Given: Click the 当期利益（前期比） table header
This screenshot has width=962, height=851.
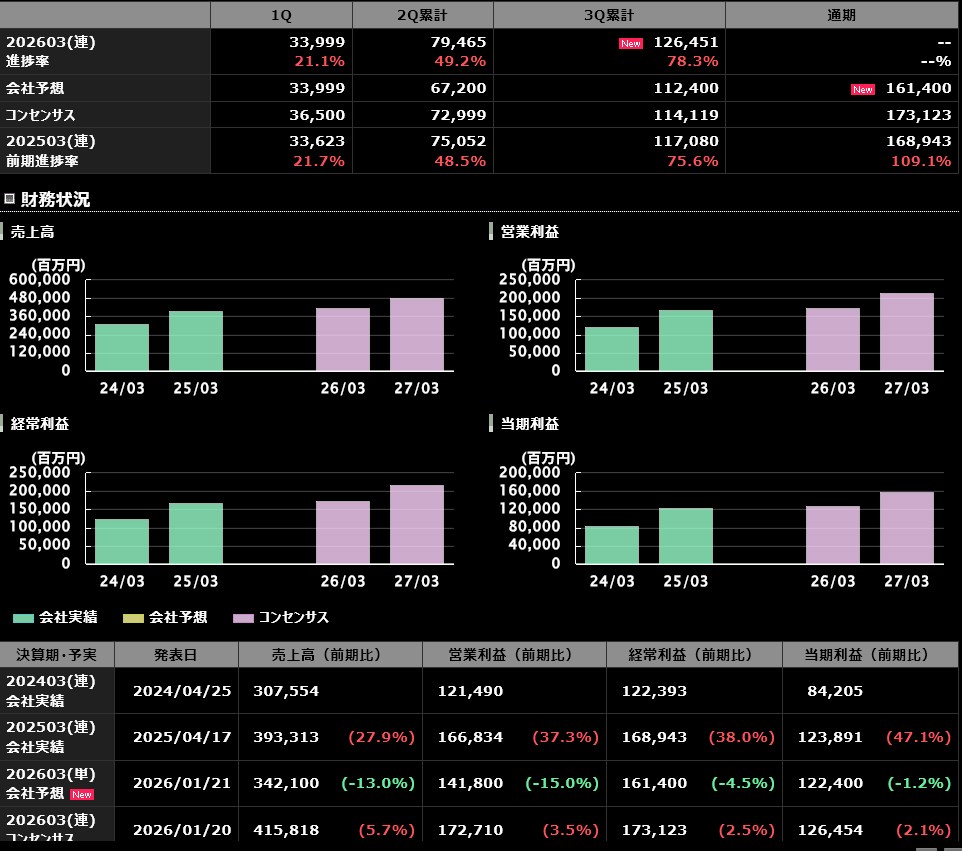Looking at the screenshot, I should (x=868, y=655).
